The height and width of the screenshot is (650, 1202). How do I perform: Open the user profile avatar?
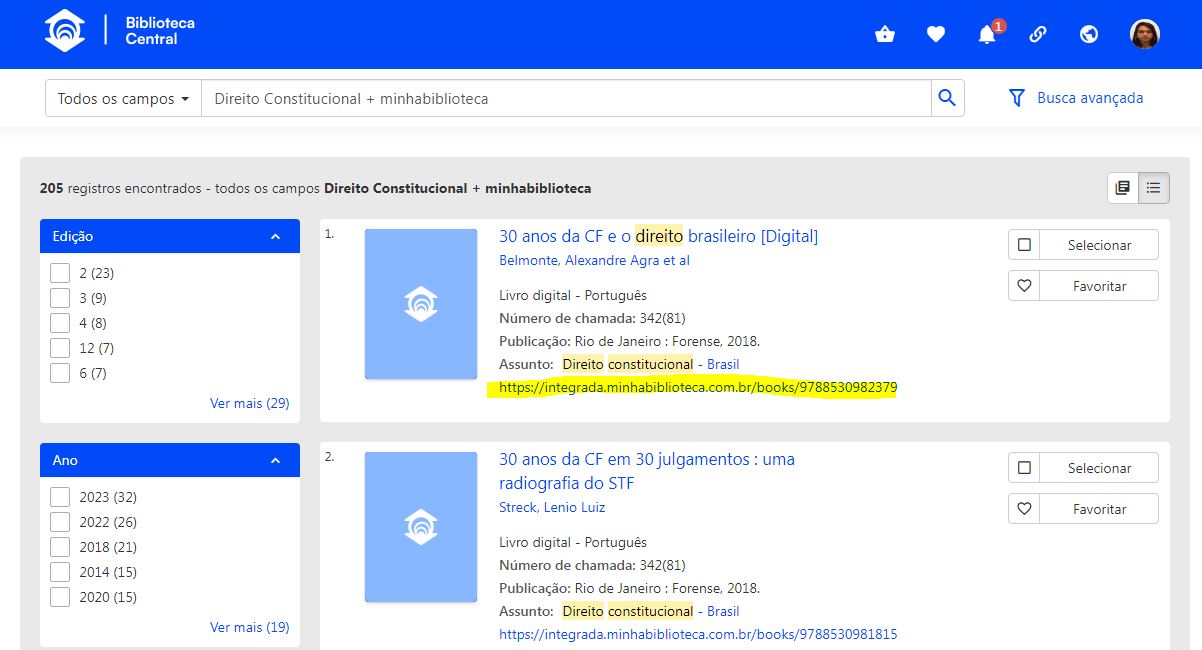[x=1144, y=34]
